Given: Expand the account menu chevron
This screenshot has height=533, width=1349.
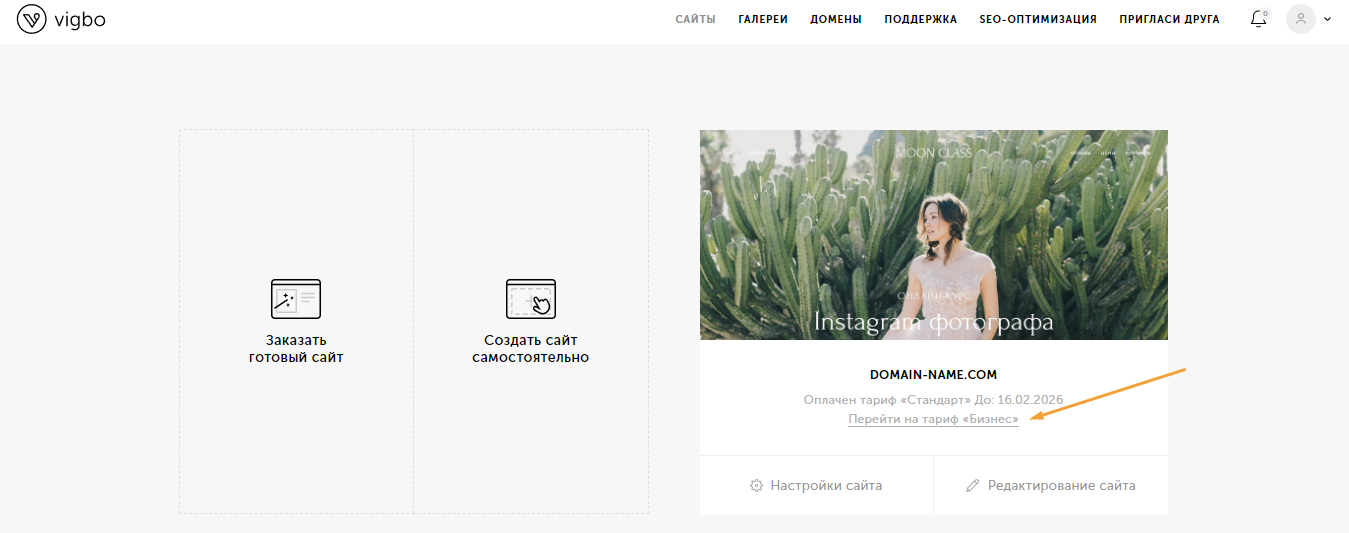Looking at the screenshot, I should click(x=1328, y=19).
